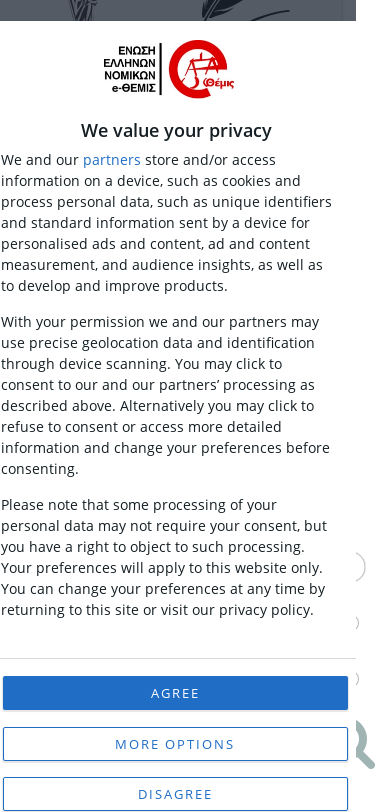This screenshot has width=375, height=812.
Task: Click the paragraph starting 'Please note that'
Action: tap(164, 557)
